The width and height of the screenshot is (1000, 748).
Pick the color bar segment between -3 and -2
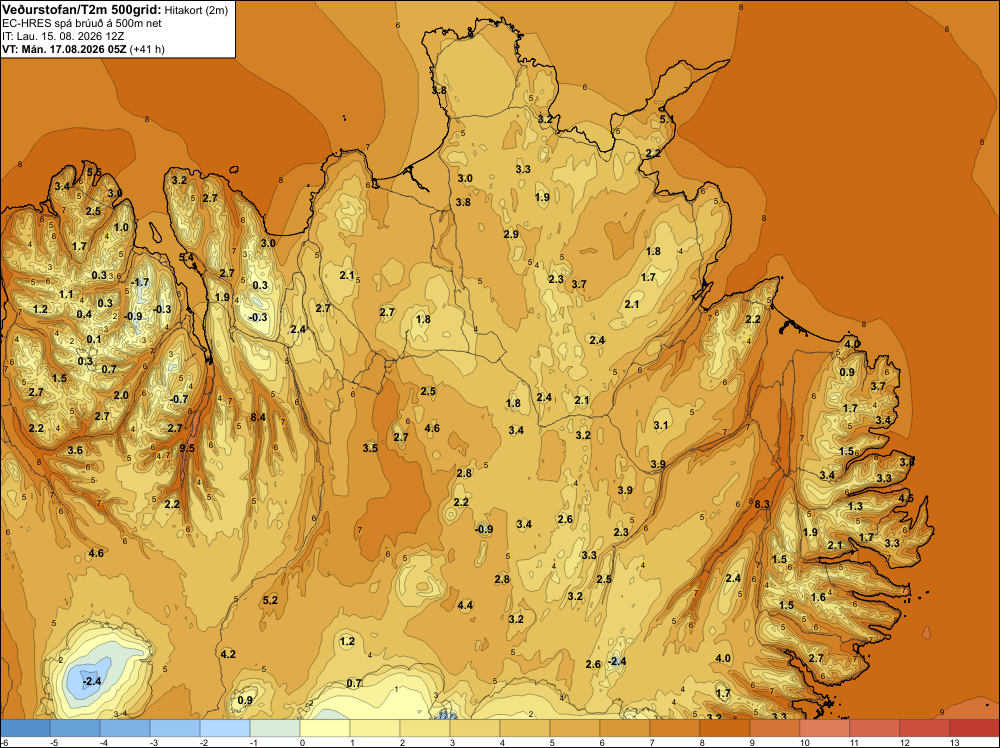coord(175,728)
